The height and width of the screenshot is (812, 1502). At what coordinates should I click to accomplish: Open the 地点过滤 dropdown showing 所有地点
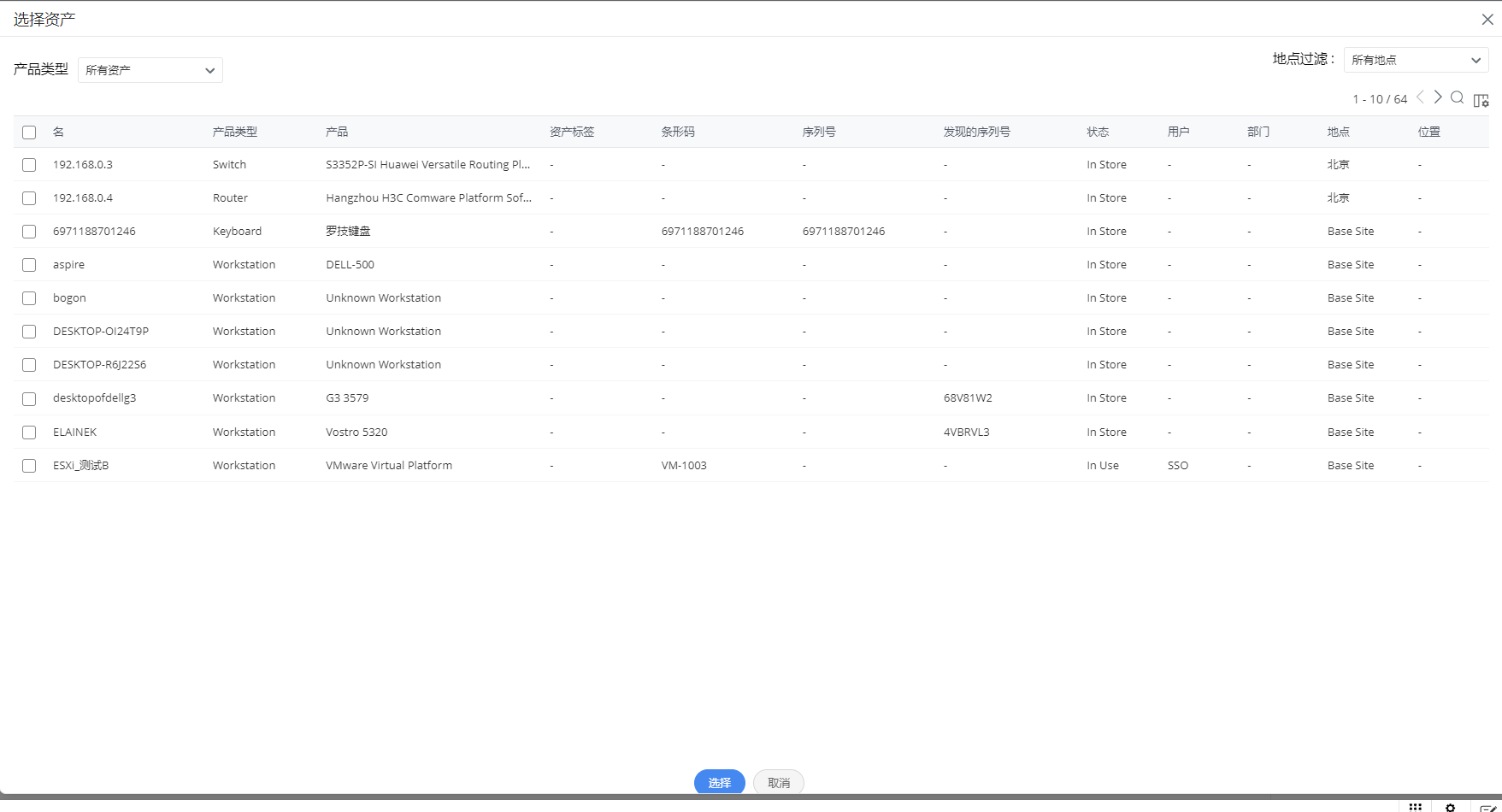[x=1417, y=60]
